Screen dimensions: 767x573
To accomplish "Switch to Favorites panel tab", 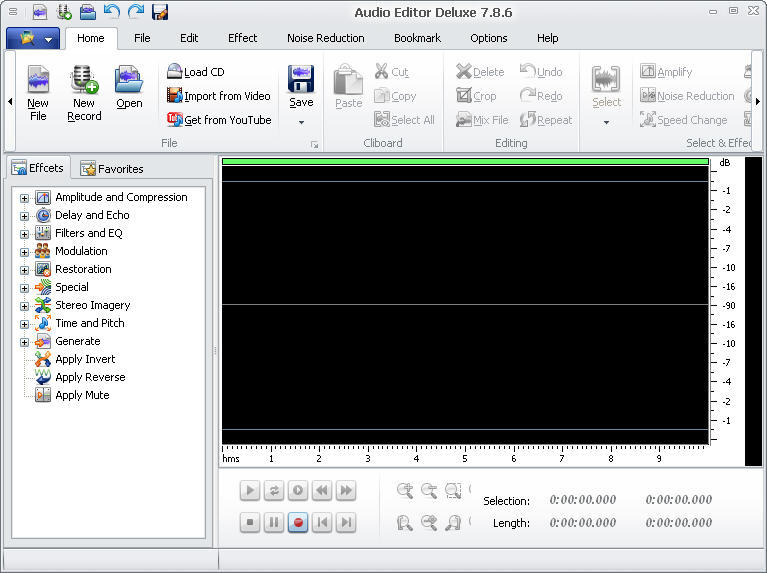I will 112,169.
